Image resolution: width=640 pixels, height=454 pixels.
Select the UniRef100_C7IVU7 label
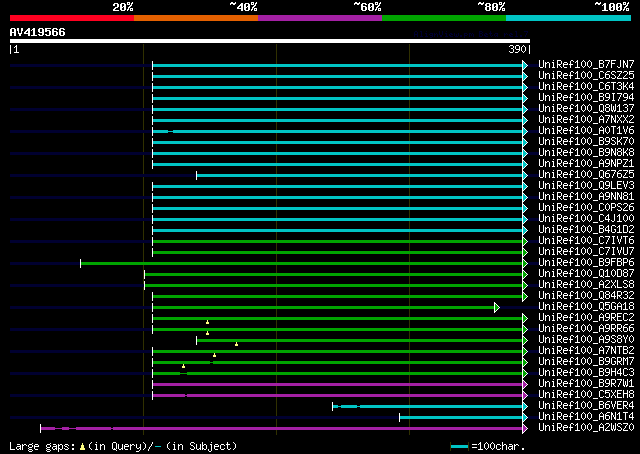click(586, 251)
